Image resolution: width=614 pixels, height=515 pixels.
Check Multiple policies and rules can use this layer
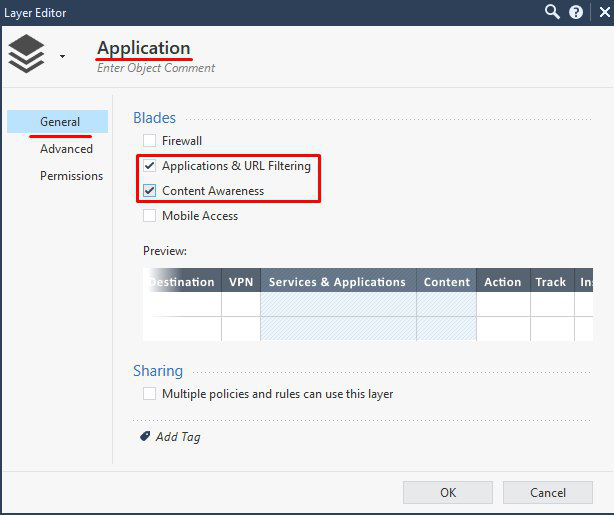(149, 394)
